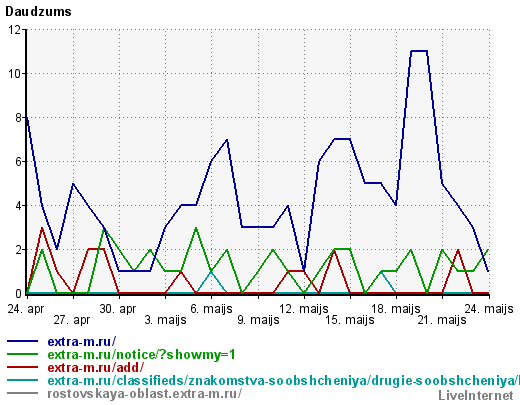520x405 pixels.
Task: Click the 9. maijs axis label
Action: 258,320
